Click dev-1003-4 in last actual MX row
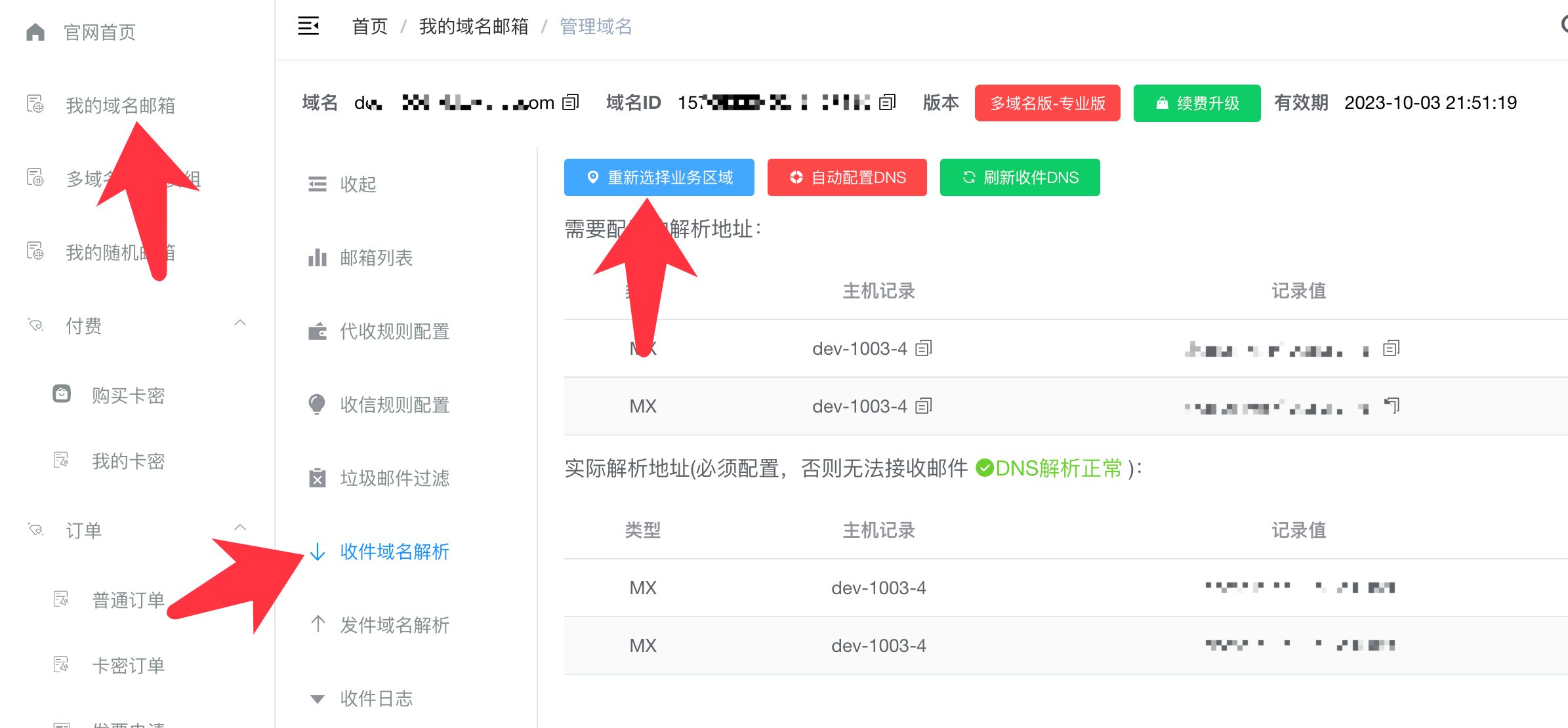Image resolution: width=1568 pixels, height=728 pixels. click(879, 645)
